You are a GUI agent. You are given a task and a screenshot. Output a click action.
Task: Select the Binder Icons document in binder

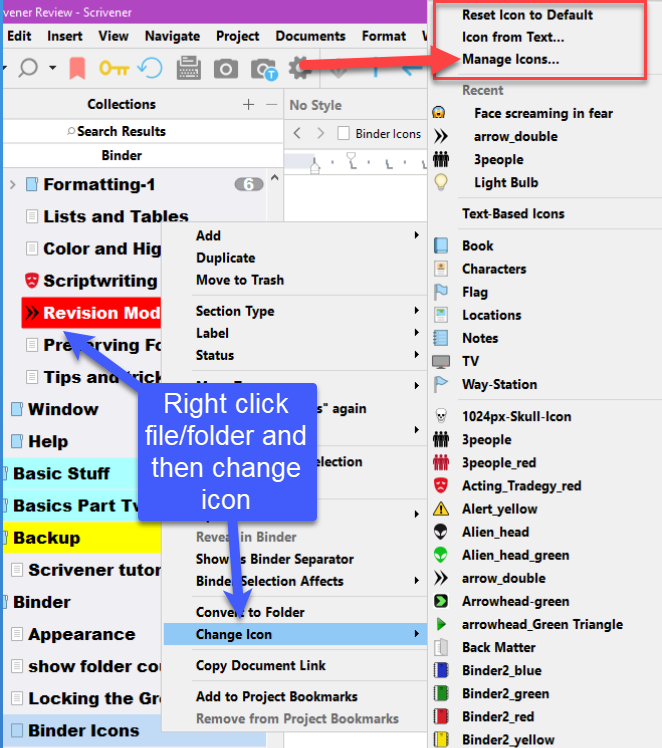[x=83, y=731]
